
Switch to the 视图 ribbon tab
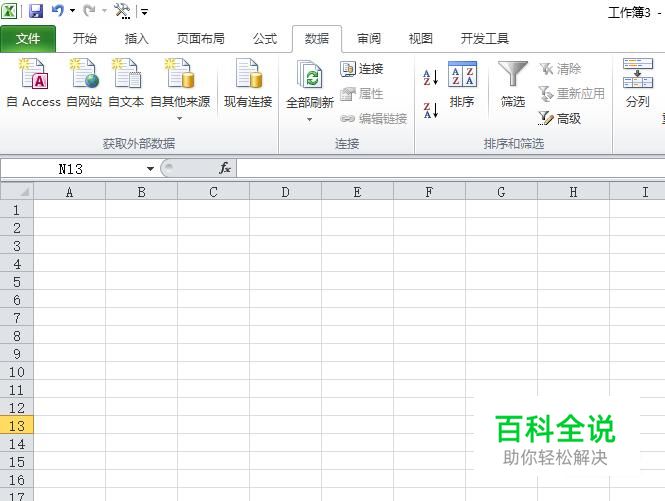(x=420, y=39)
